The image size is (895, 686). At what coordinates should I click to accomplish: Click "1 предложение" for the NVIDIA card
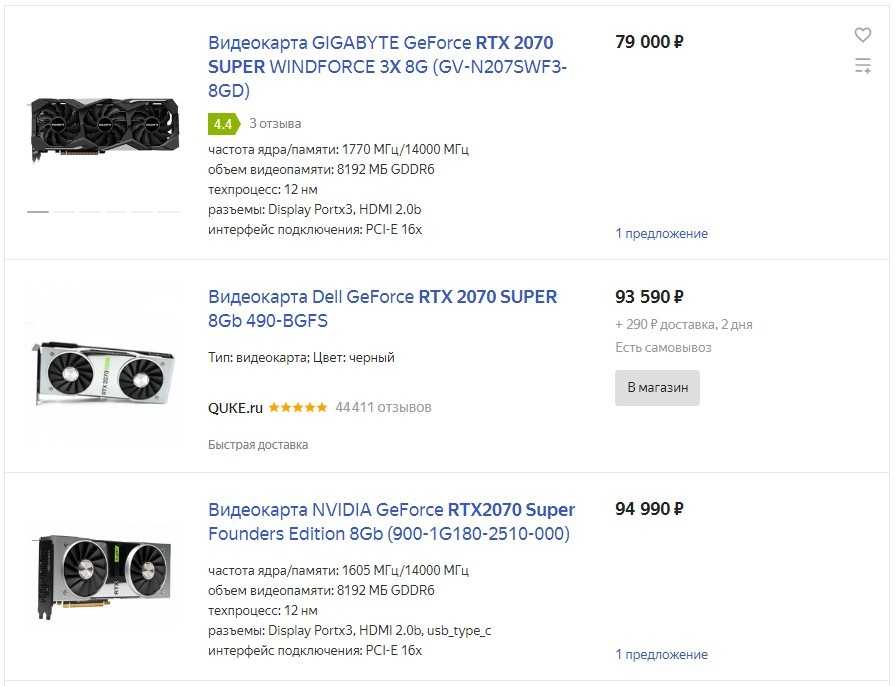click(x=661, y=655)
